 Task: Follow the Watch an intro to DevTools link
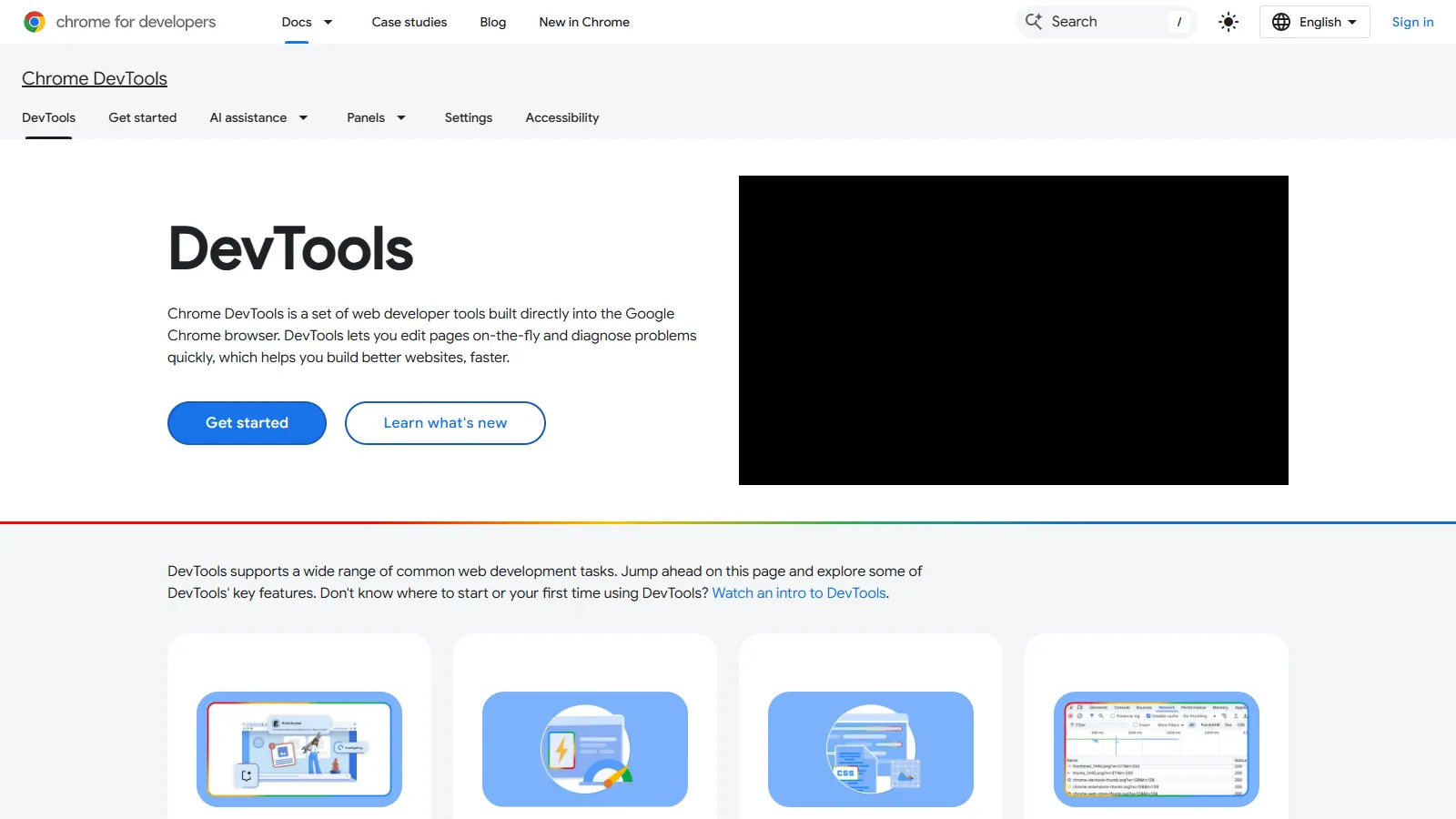pos(799,592)
